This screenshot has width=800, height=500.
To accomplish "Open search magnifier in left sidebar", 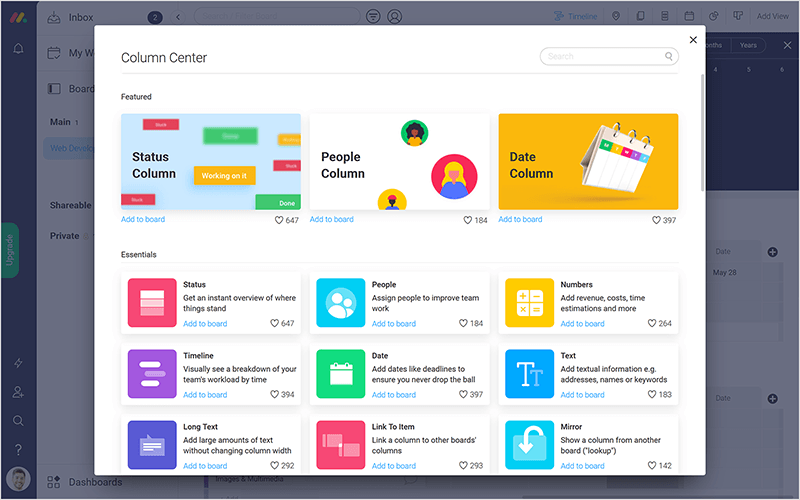I will 18,420.
